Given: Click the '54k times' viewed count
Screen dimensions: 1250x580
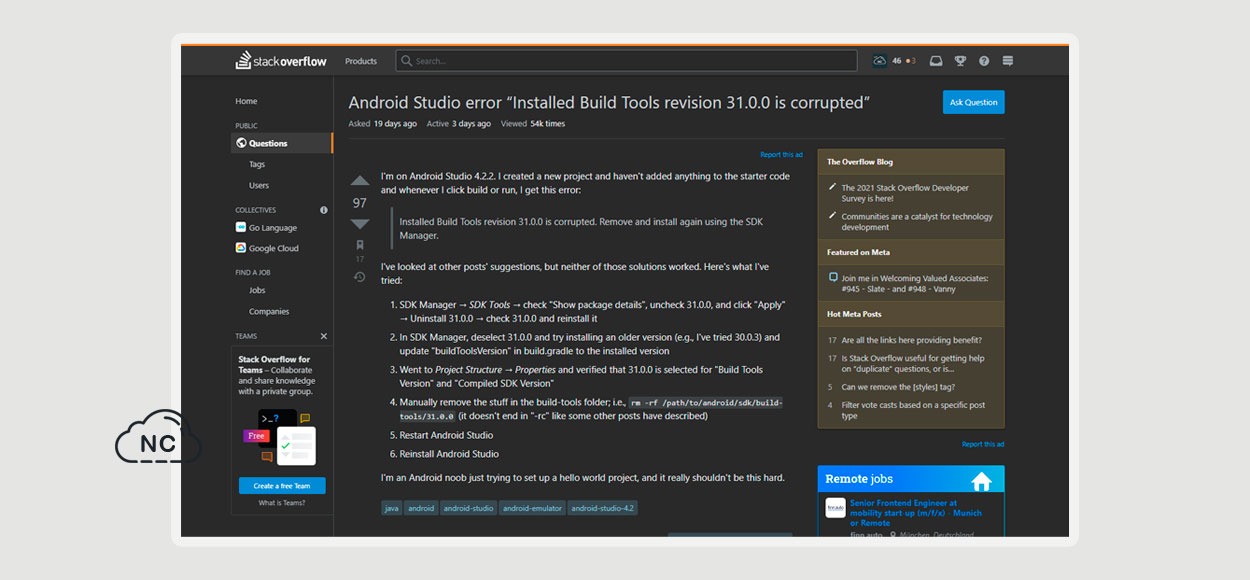Looking at the screenshot, I should coord(547,124).
